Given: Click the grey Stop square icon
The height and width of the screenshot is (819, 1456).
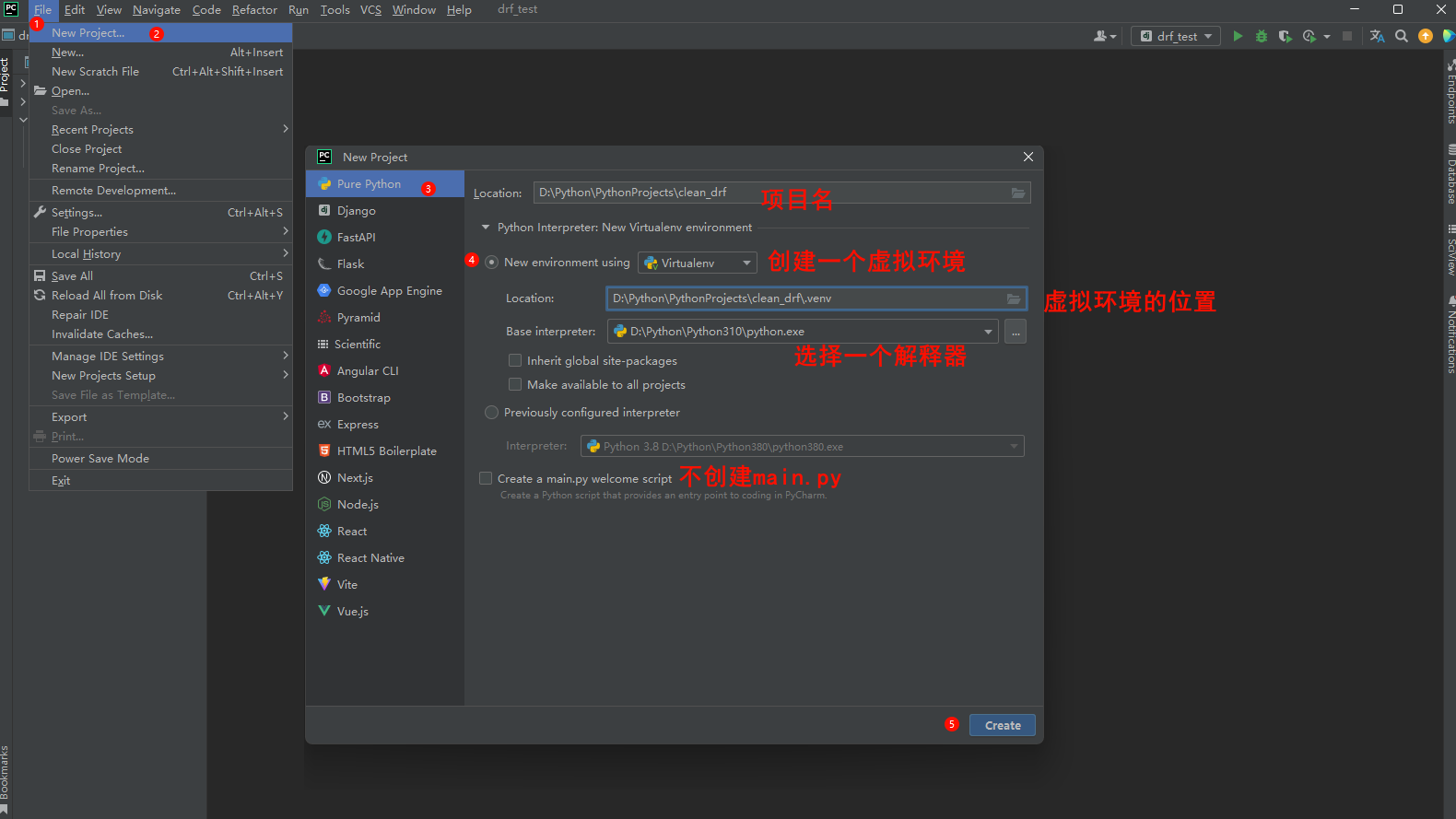Looking at the screenshot, I should click(x=1347, y=36).
